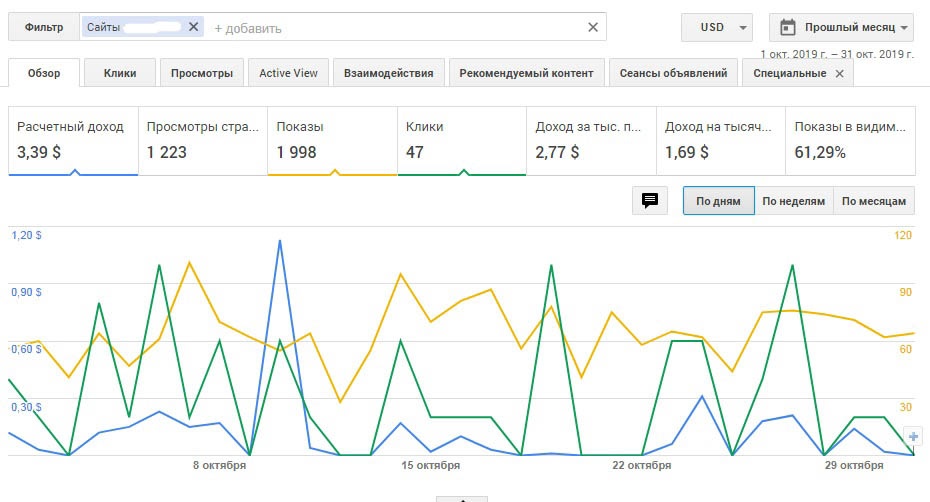Click the plus icon at chart corner

tap(912, 436)
